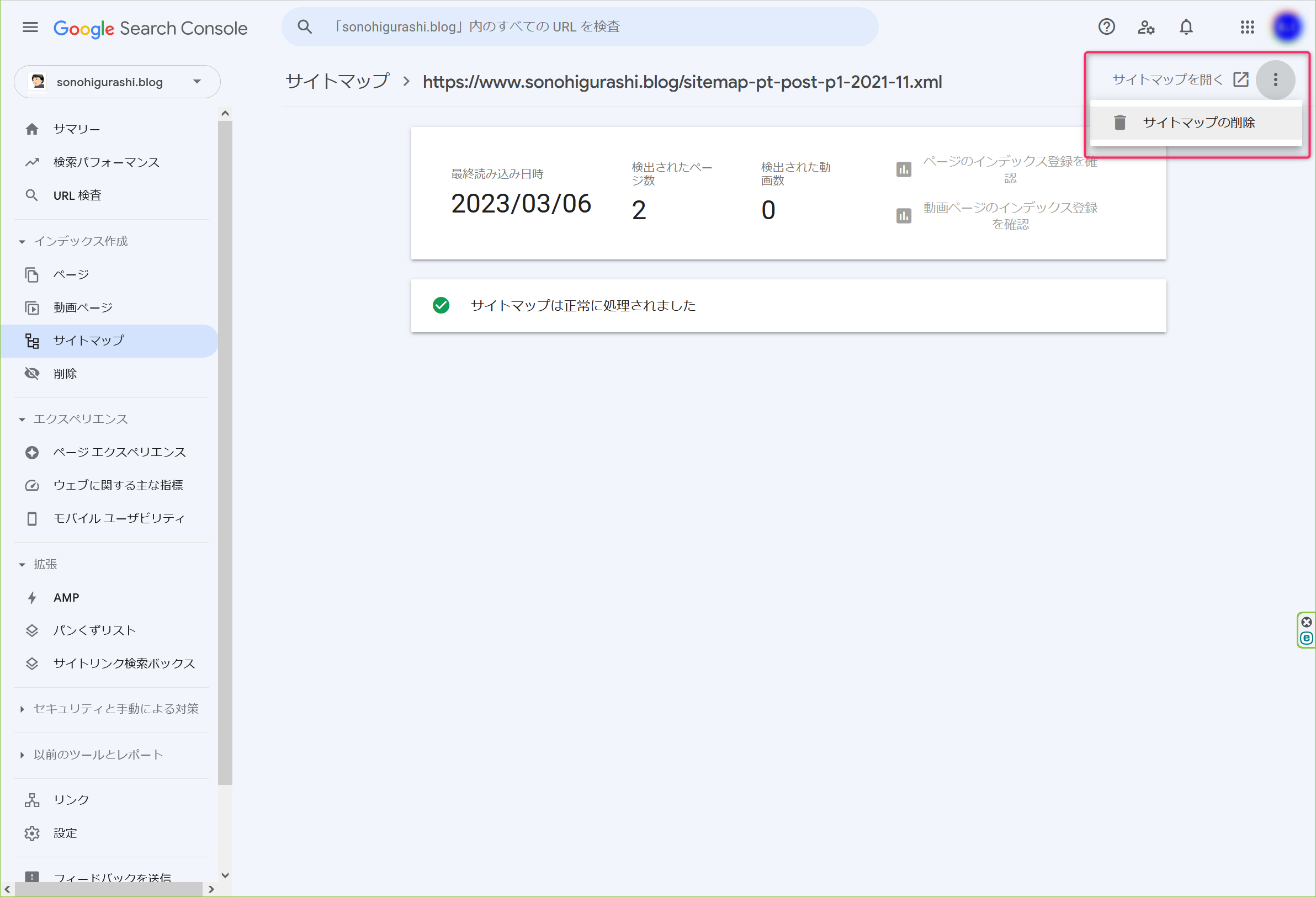1316x897 pixels.
Task: Click the サイトマップ breadcrumb link
Action: [x=337, y=81]
